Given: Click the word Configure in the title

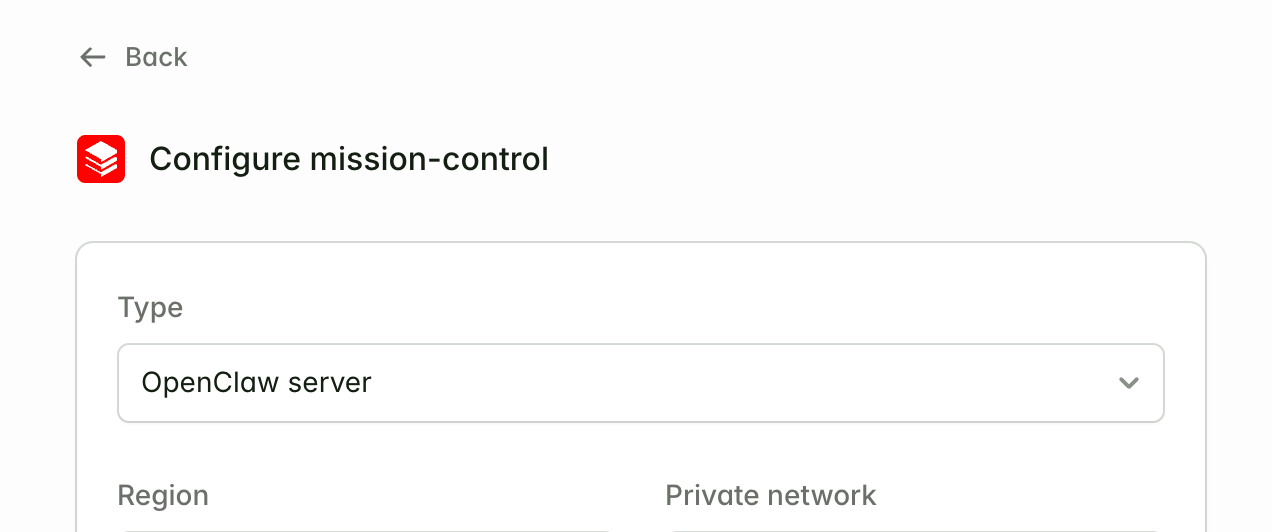Looking at the screenshot, I should click(x=225, y=159).
